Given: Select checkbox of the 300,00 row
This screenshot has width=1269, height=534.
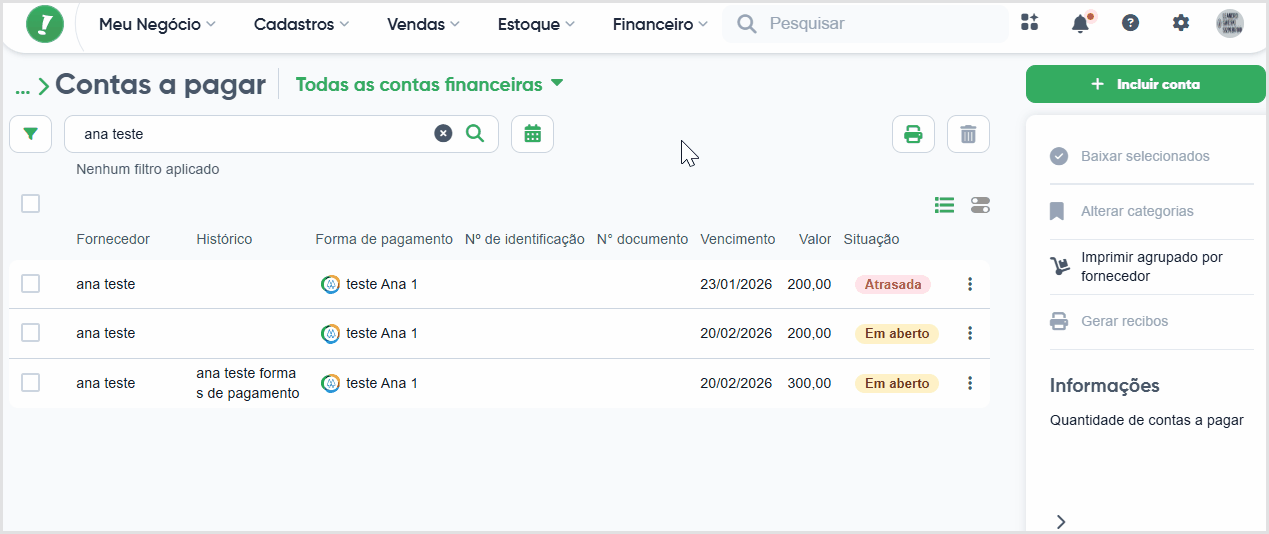Looking at the screenshot, I should tap(31, 383).
